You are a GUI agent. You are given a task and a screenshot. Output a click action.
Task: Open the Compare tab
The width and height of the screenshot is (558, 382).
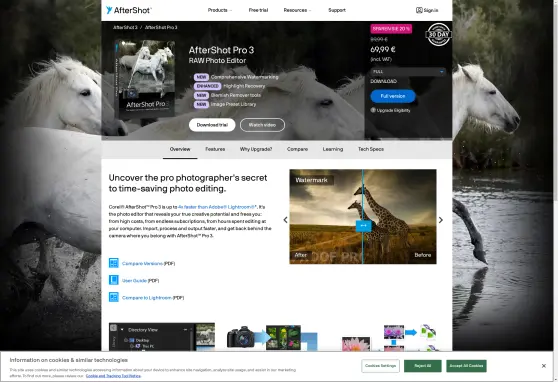point(297,149)
